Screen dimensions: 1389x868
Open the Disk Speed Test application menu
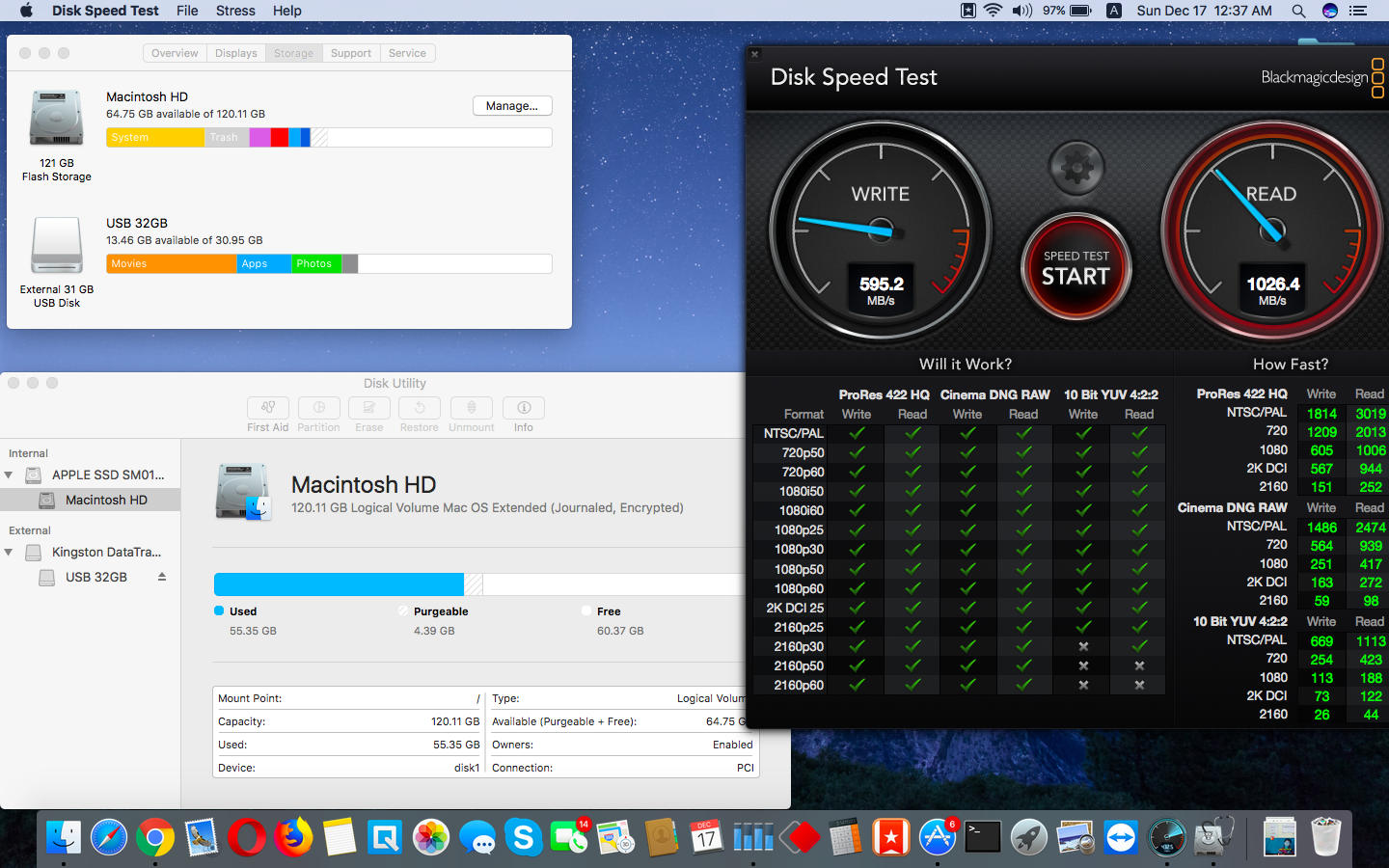(x=105, y=11)
